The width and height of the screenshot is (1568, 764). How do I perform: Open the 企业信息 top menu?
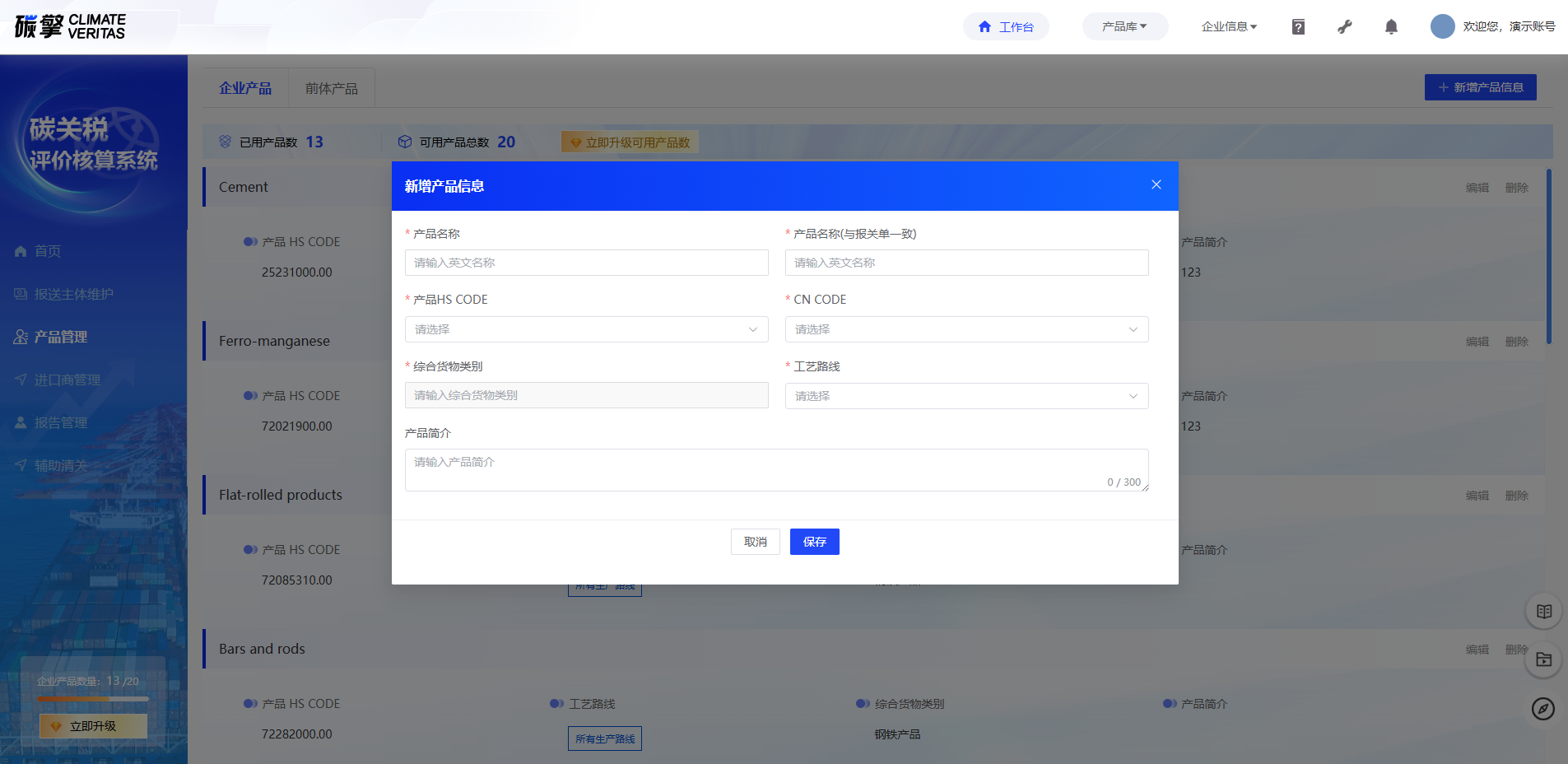[x=1229, y=27]
